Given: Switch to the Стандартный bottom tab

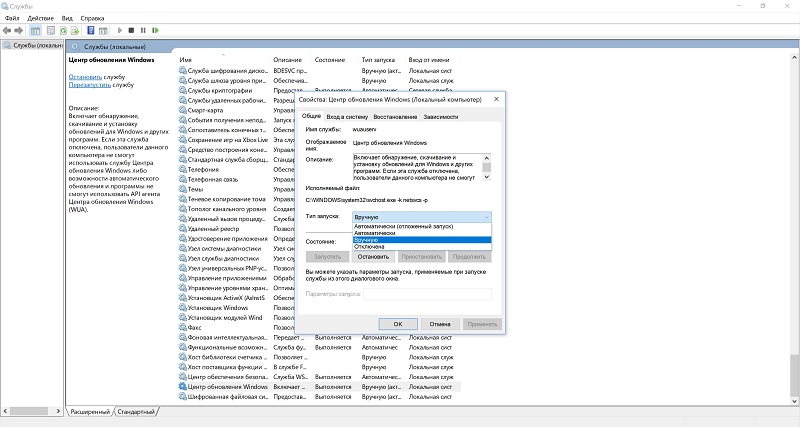Looking at the screenshot, I should [x=136, y=411].
